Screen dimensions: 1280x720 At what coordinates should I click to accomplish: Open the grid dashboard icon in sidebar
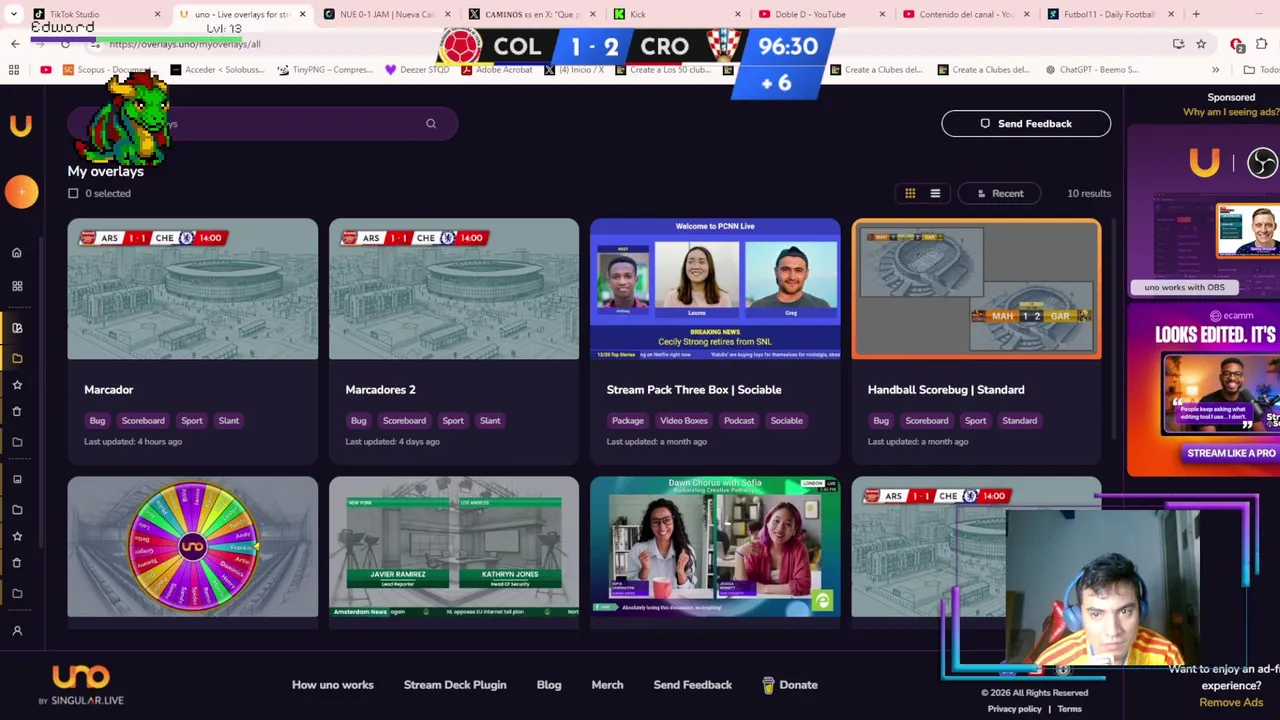tap(17, 286)
